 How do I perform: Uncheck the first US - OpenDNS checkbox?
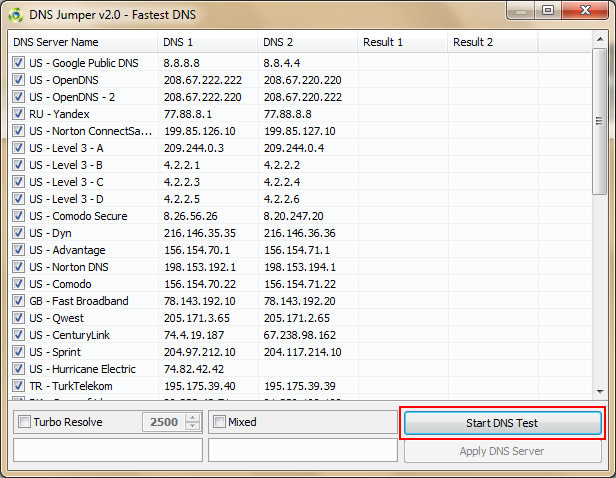[18, 80]
